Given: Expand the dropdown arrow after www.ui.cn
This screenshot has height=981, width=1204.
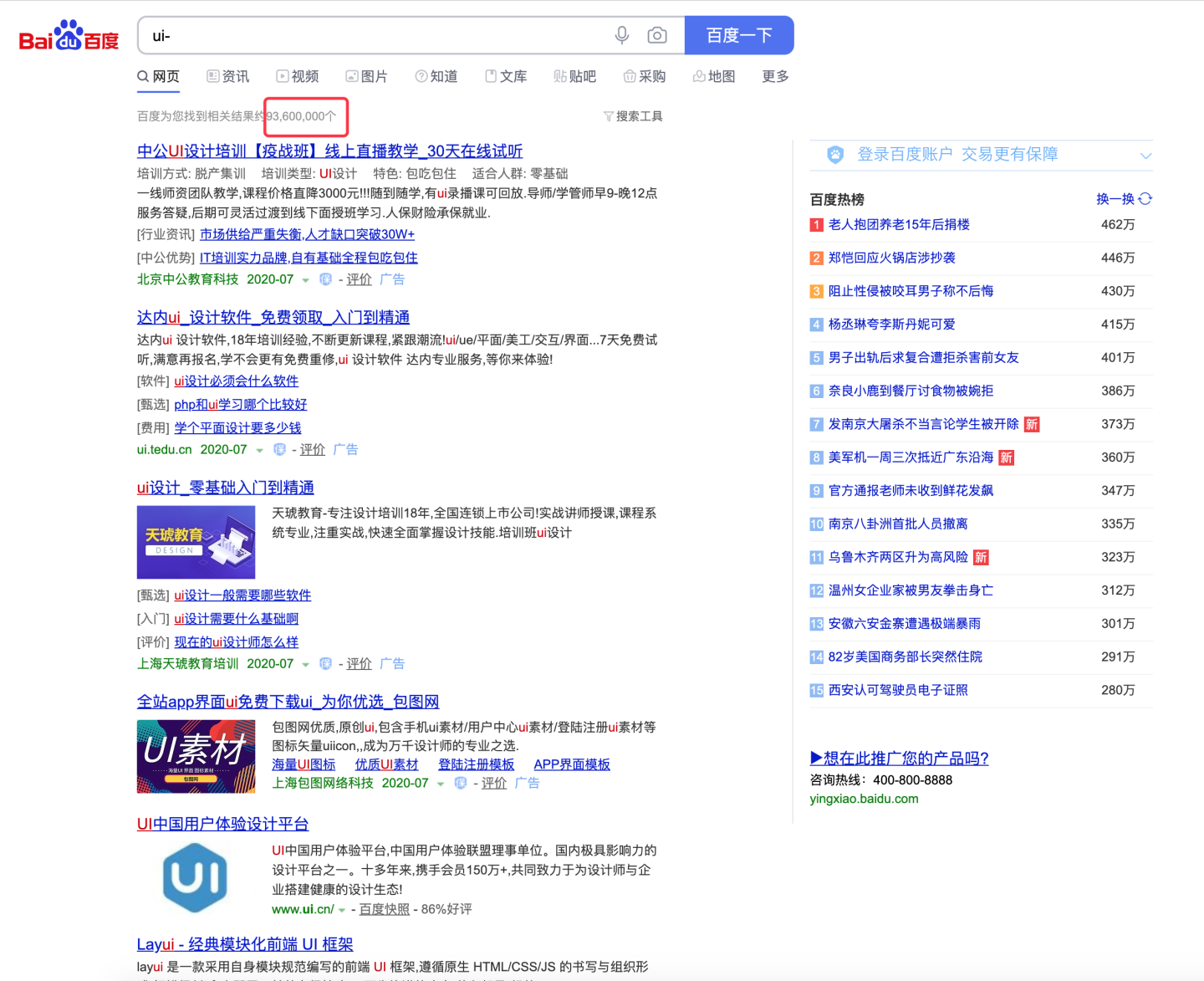Looking at the screenshot, I should click(340, 909).
